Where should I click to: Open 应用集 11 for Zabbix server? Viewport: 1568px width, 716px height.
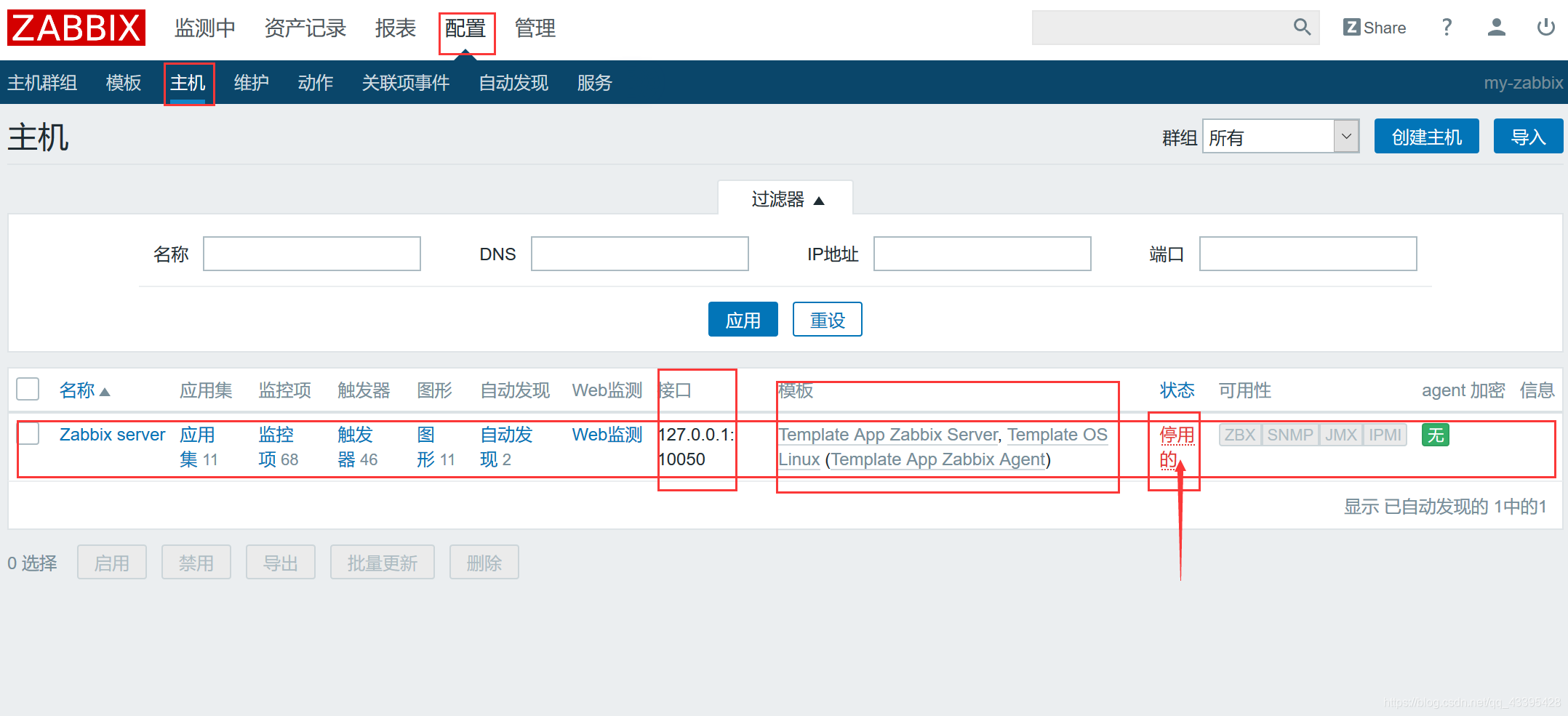(197, 447)
